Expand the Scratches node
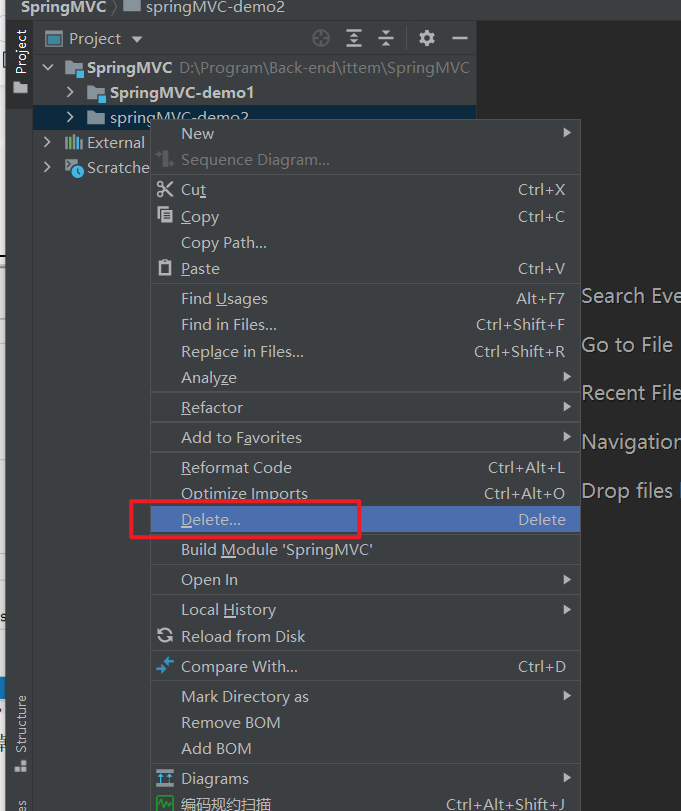This screenshot has width=681, height=811. tap(47, 167)
